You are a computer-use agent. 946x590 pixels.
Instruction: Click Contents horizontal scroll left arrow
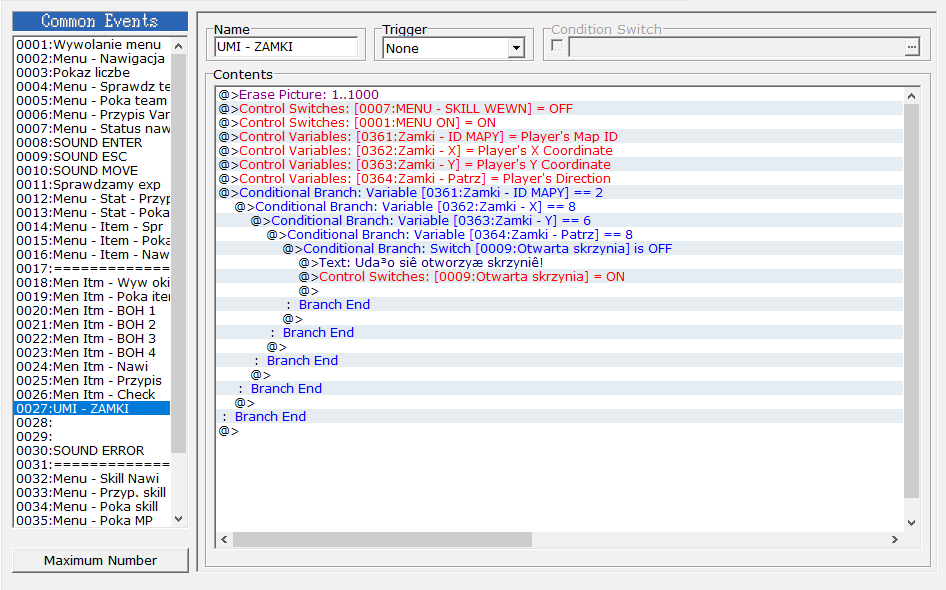pyautogui.click(x=224, y=539)
